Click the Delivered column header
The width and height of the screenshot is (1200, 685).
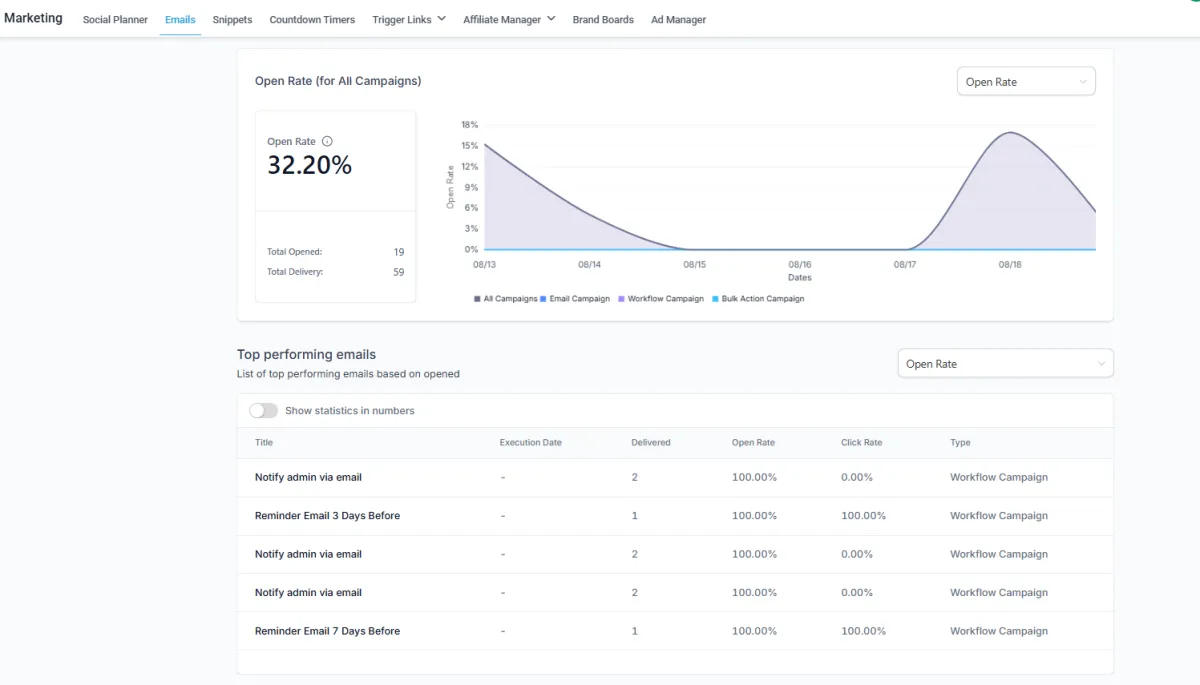pyautogui.click(x=651, y=443)
